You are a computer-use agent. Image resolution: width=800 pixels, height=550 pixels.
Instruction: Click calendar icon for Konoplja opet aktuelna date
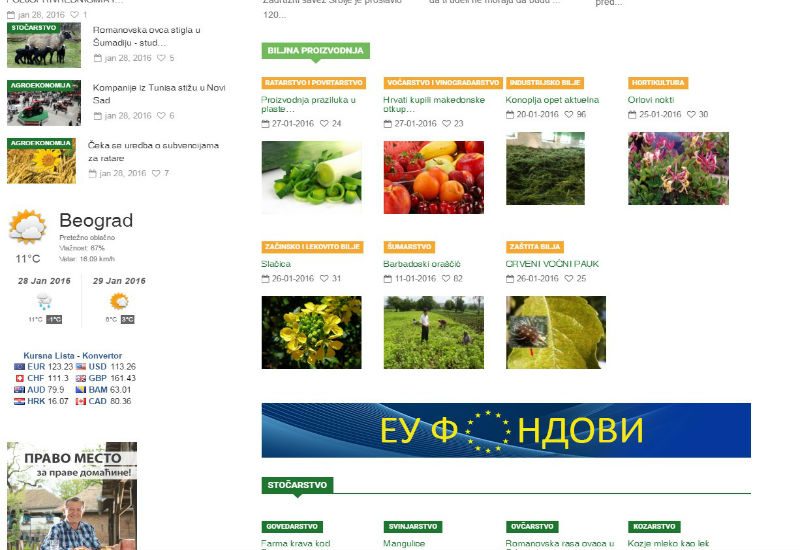510,114
